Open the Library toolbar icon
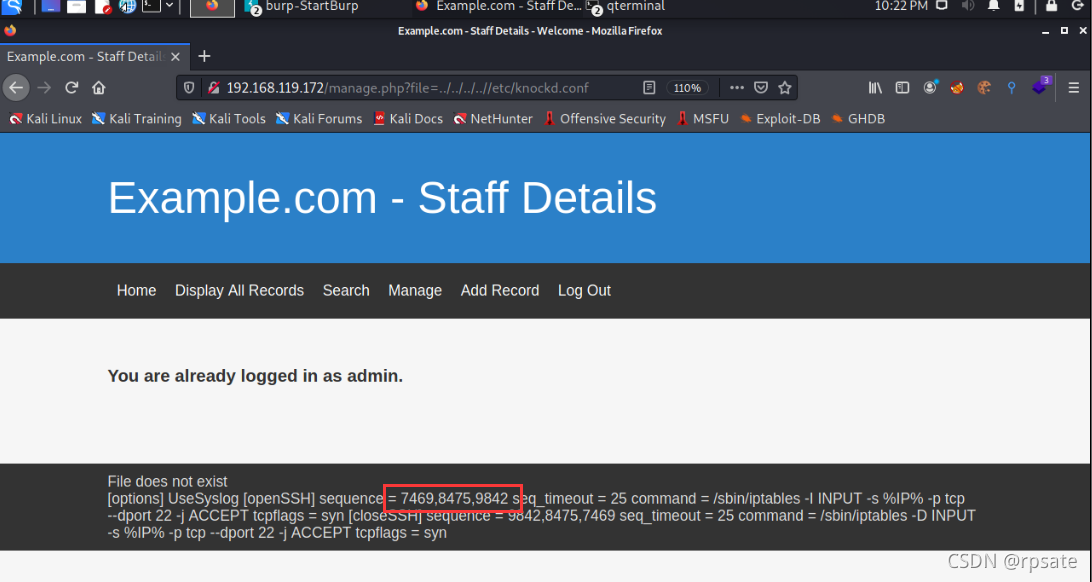Screen dimensions: 1092x582 point(875,88)
